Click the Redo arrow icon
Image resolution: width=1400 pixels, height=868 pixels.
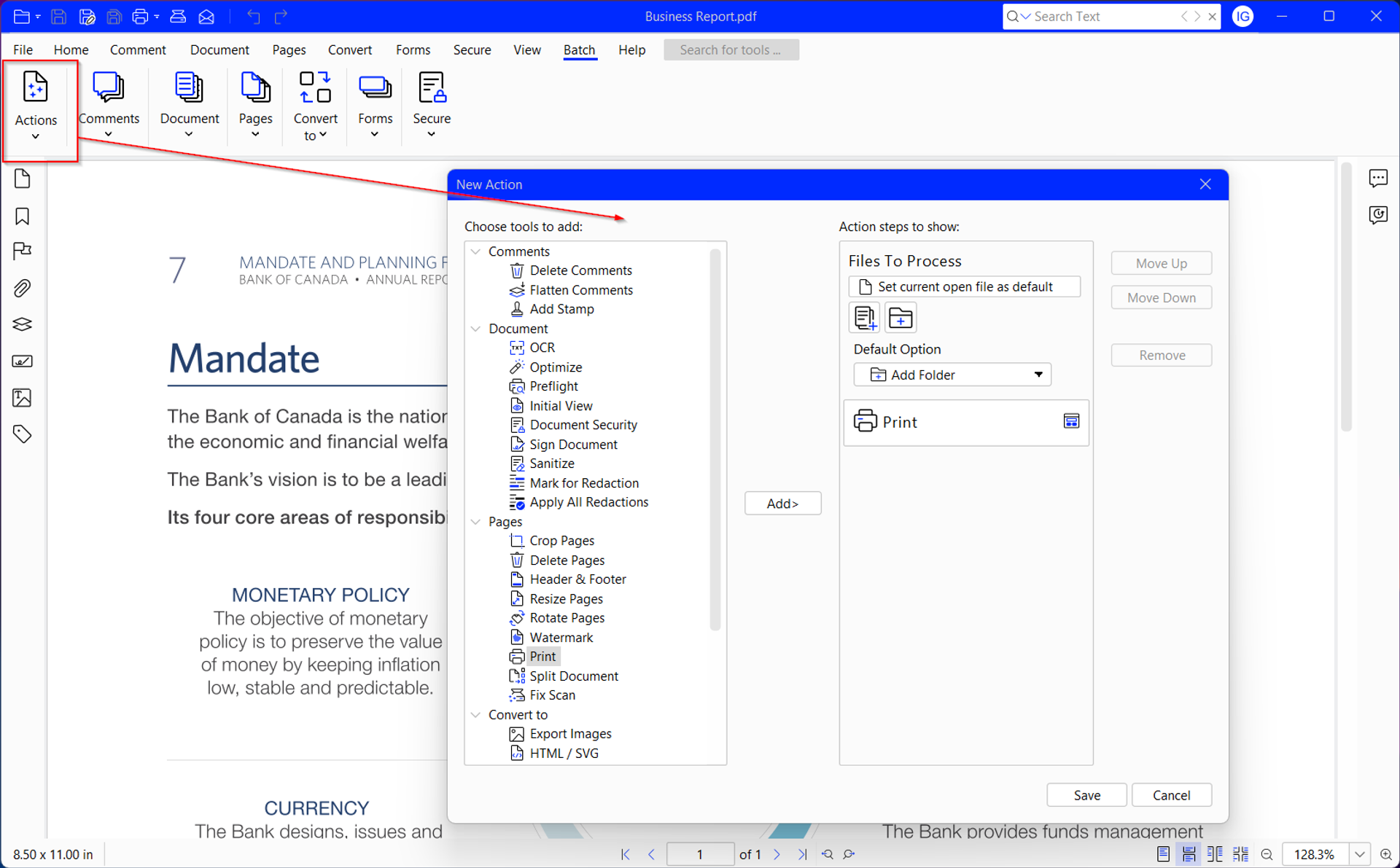[281, 16]
